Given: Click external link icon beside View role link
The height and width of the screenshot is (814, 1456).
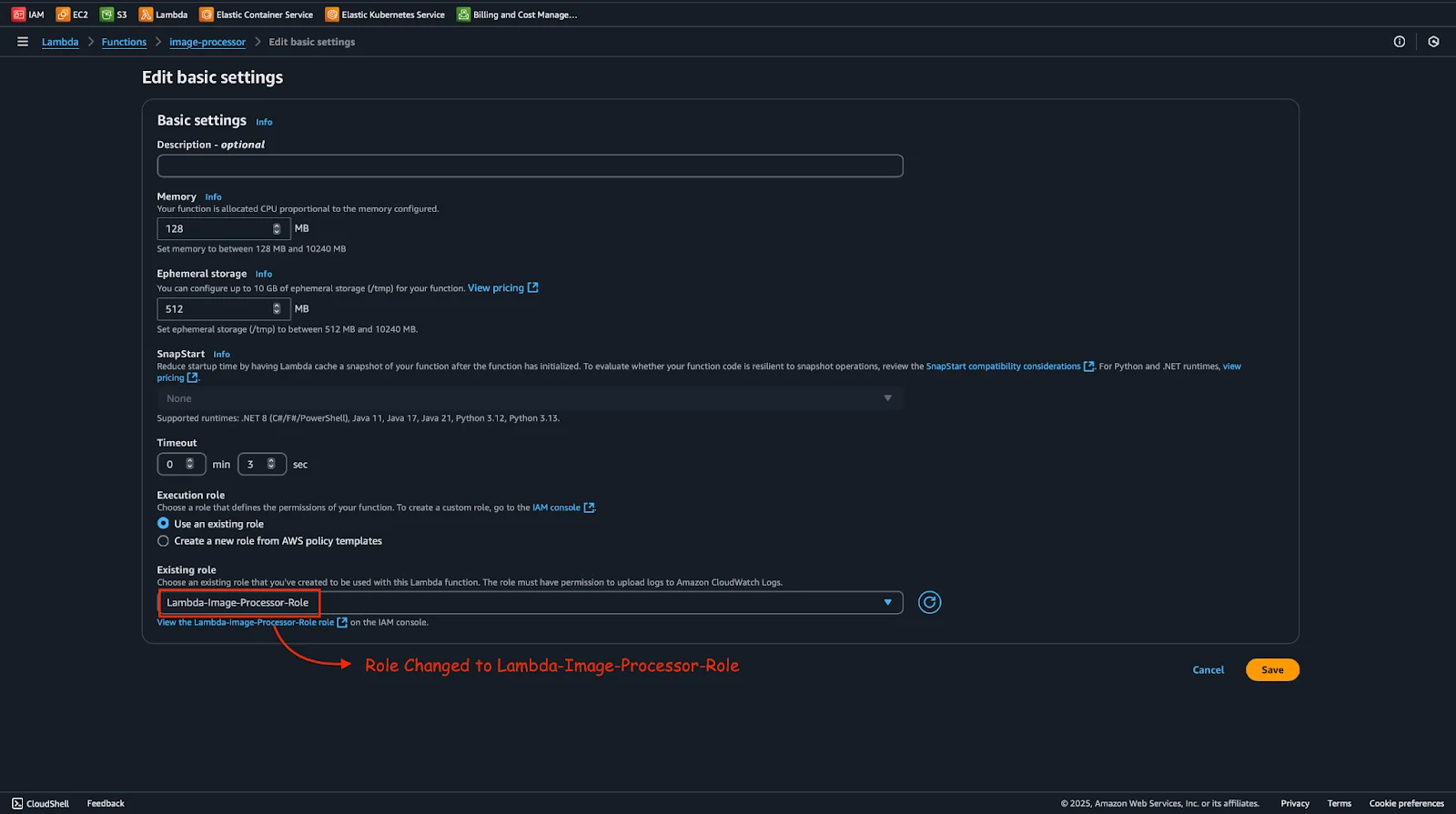Looking at the screenshot, I should 342,622.
